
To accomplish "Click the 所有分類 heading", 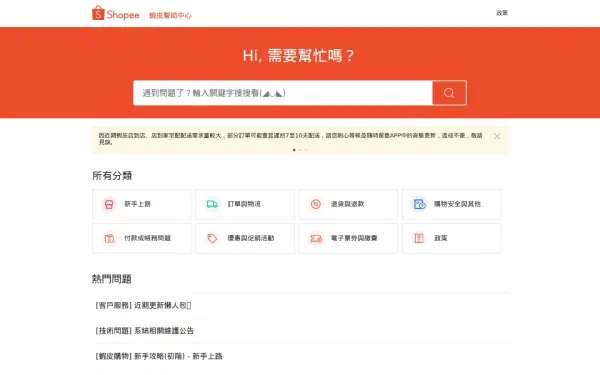I will [x=112, y=176].
